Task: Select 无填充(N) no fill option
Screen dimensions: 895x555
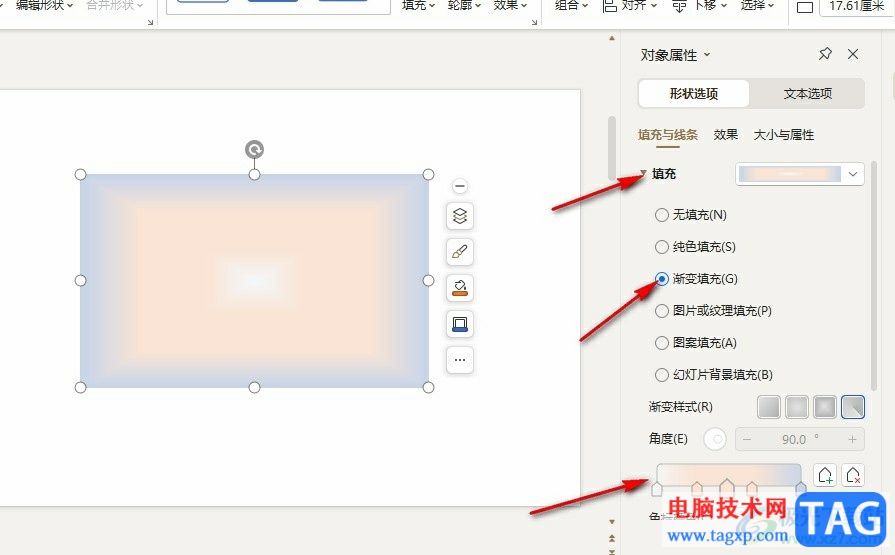Action: point(691,215)
